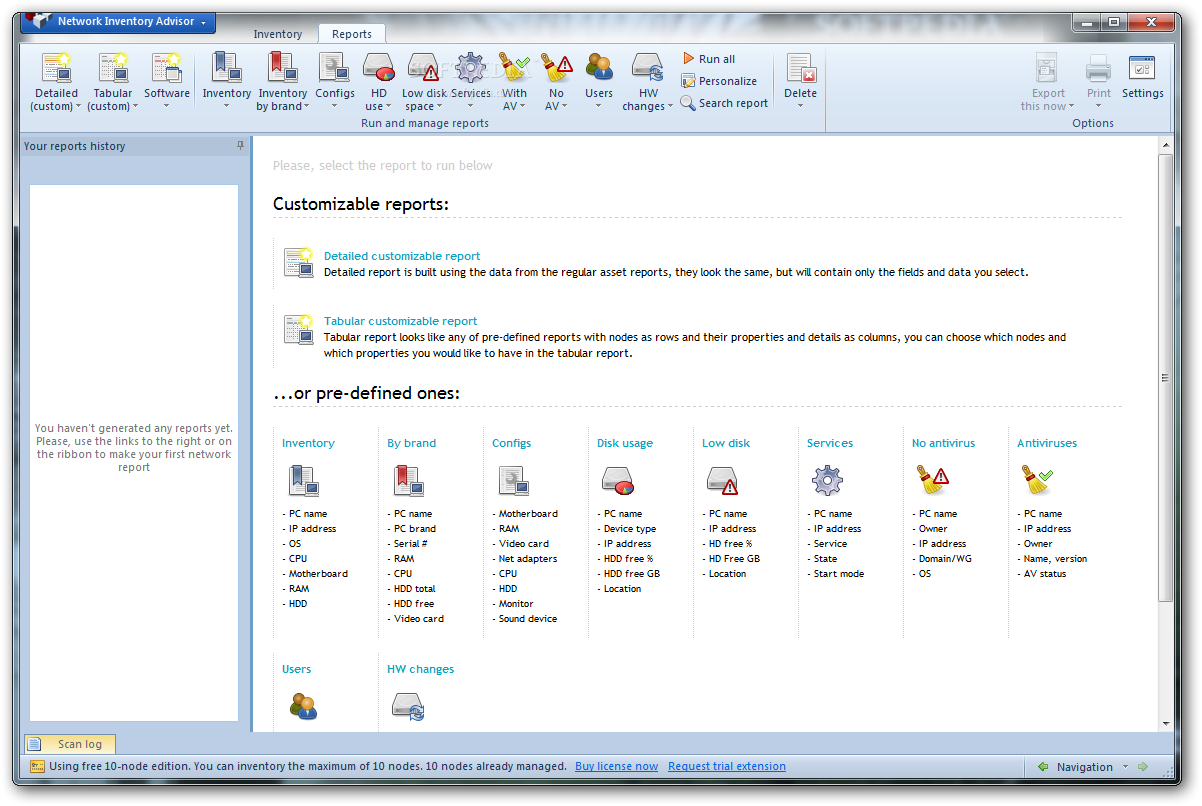This screenshot has height=806, width=1202.
Task: Expand the Low disk space dropdown arrow
Action: 439,107
